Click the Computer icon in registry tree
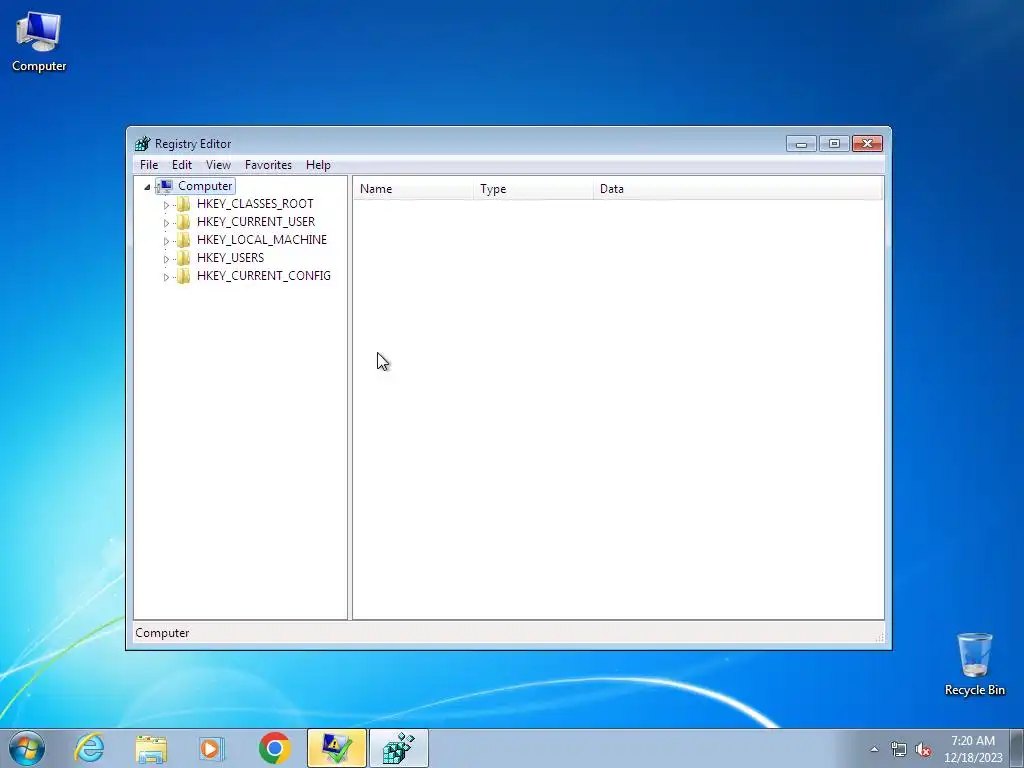 tap(165, 186)
